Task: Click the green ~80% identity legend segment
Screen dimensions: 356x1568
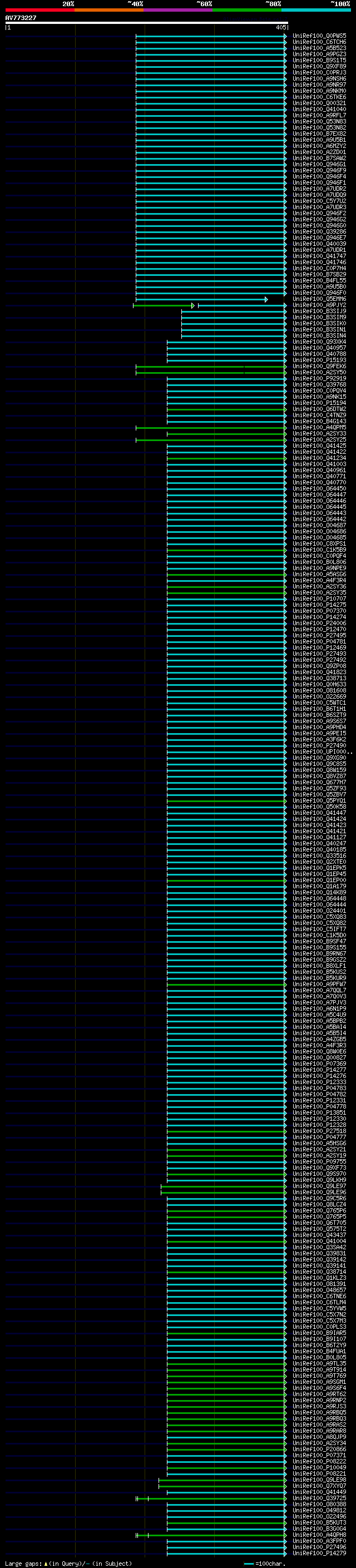Action: click(247, 10)
